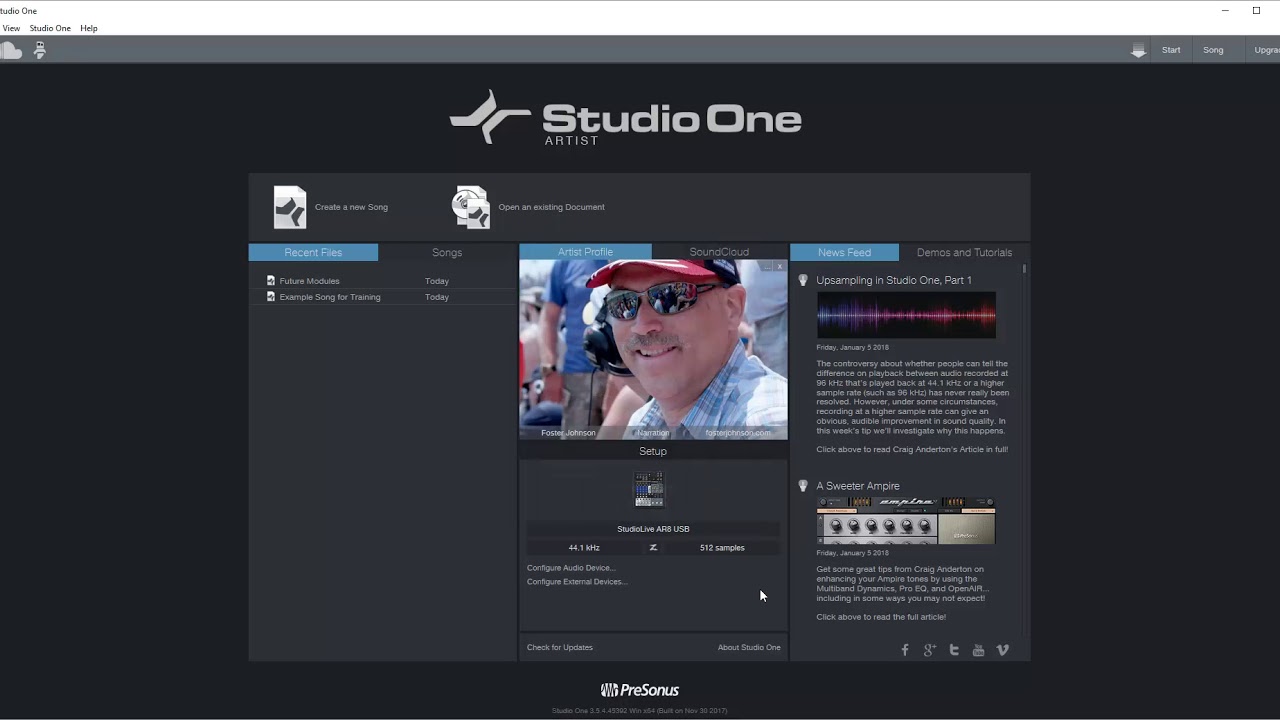Click the Z low-latency monitoring icon
Screen dimensions: 1280x720
point(653,548)
